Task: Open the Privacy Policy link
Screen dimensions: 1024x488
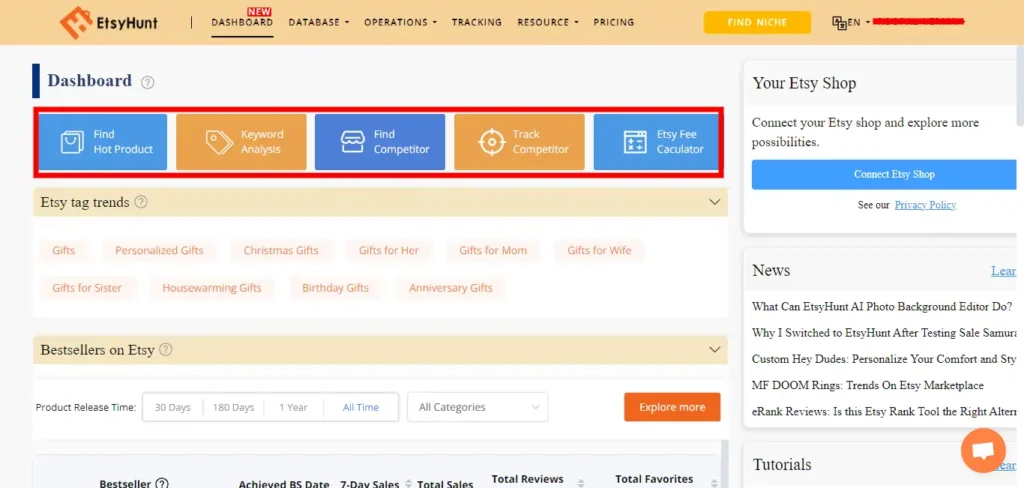Action: [925, 204]
